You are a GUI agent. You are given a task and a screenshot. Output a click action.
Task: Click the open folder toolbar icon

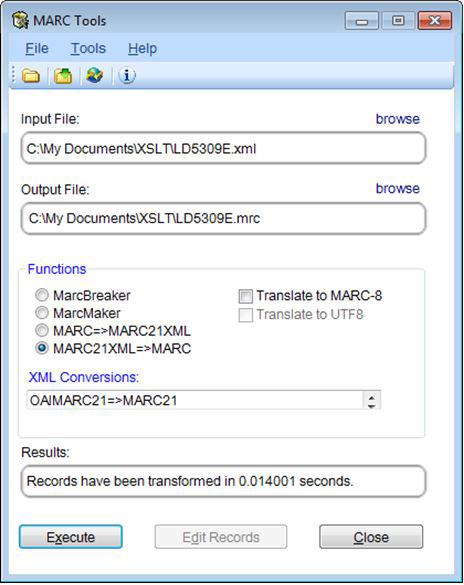pyautogui.click(x=31, y=75)
